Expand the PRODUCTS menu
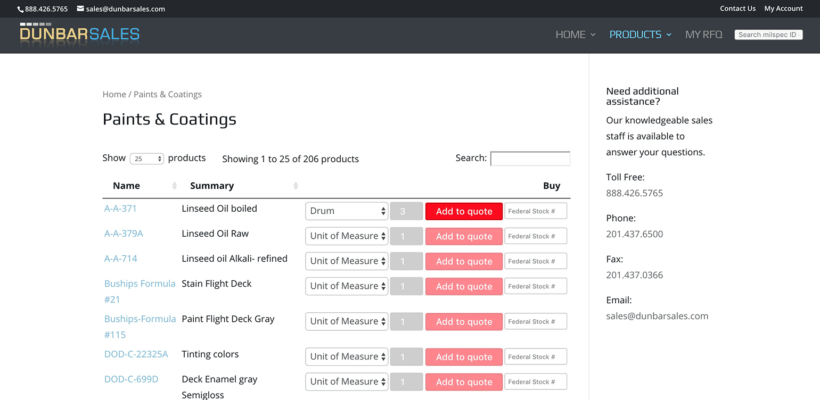Screen dimensions: 820x400 (640, 35)
